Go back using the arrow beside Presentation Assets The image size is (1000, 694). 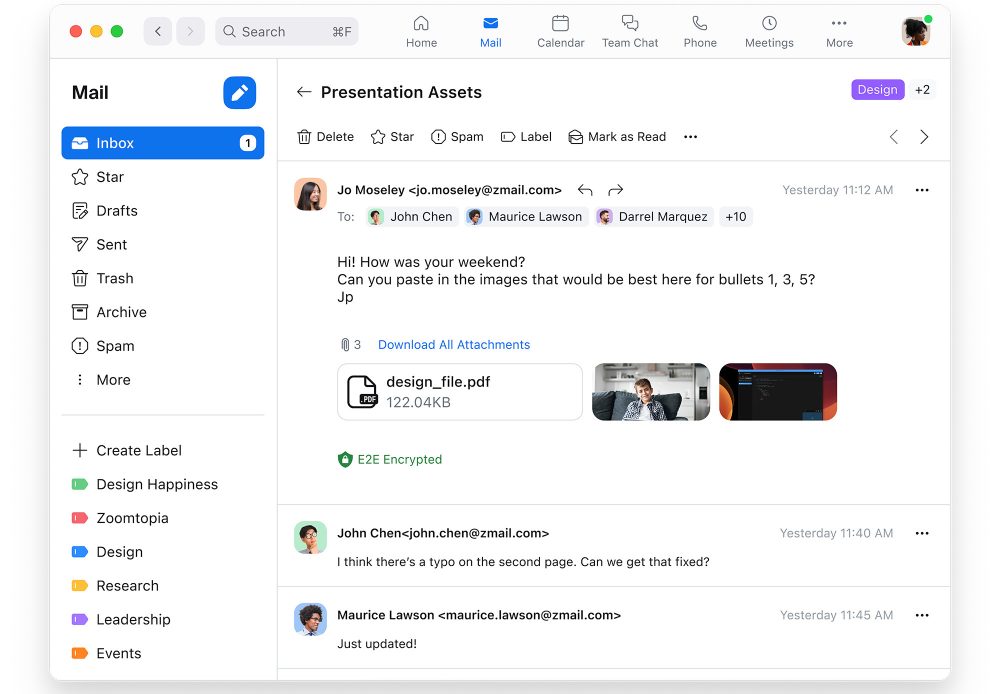304,92
